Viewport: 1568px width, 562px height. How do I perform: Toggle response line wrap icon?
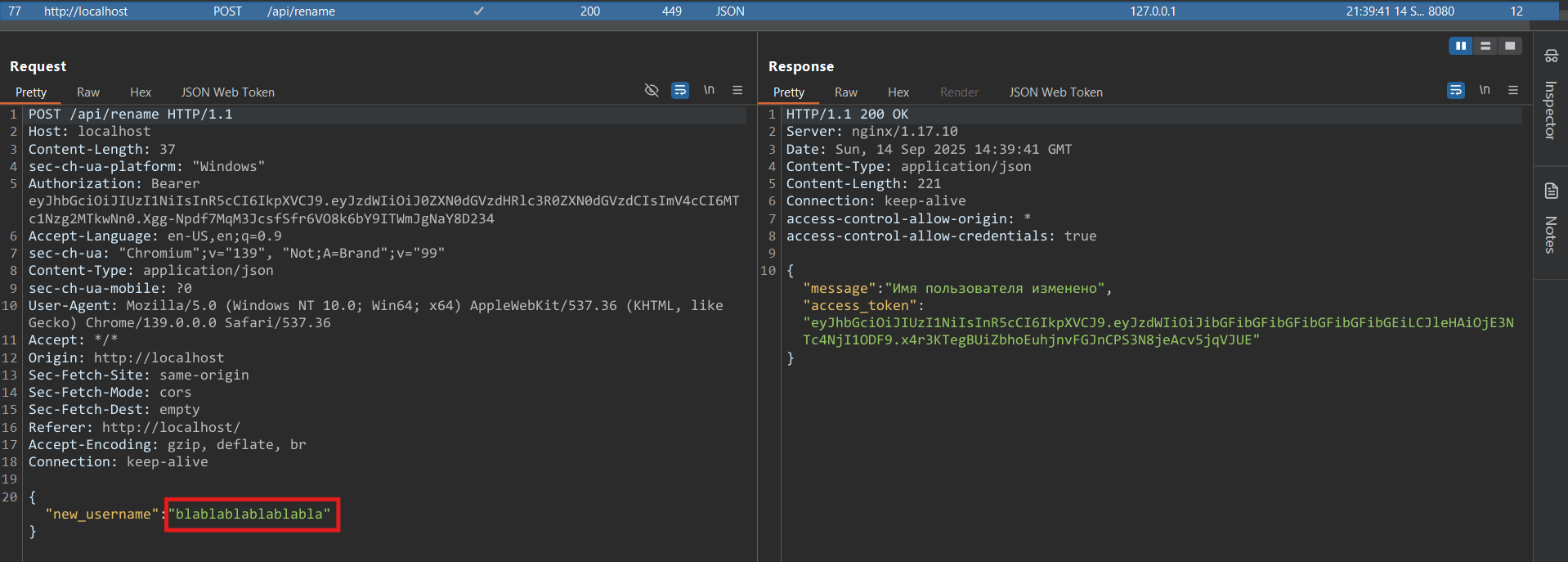pos(1456,91)
